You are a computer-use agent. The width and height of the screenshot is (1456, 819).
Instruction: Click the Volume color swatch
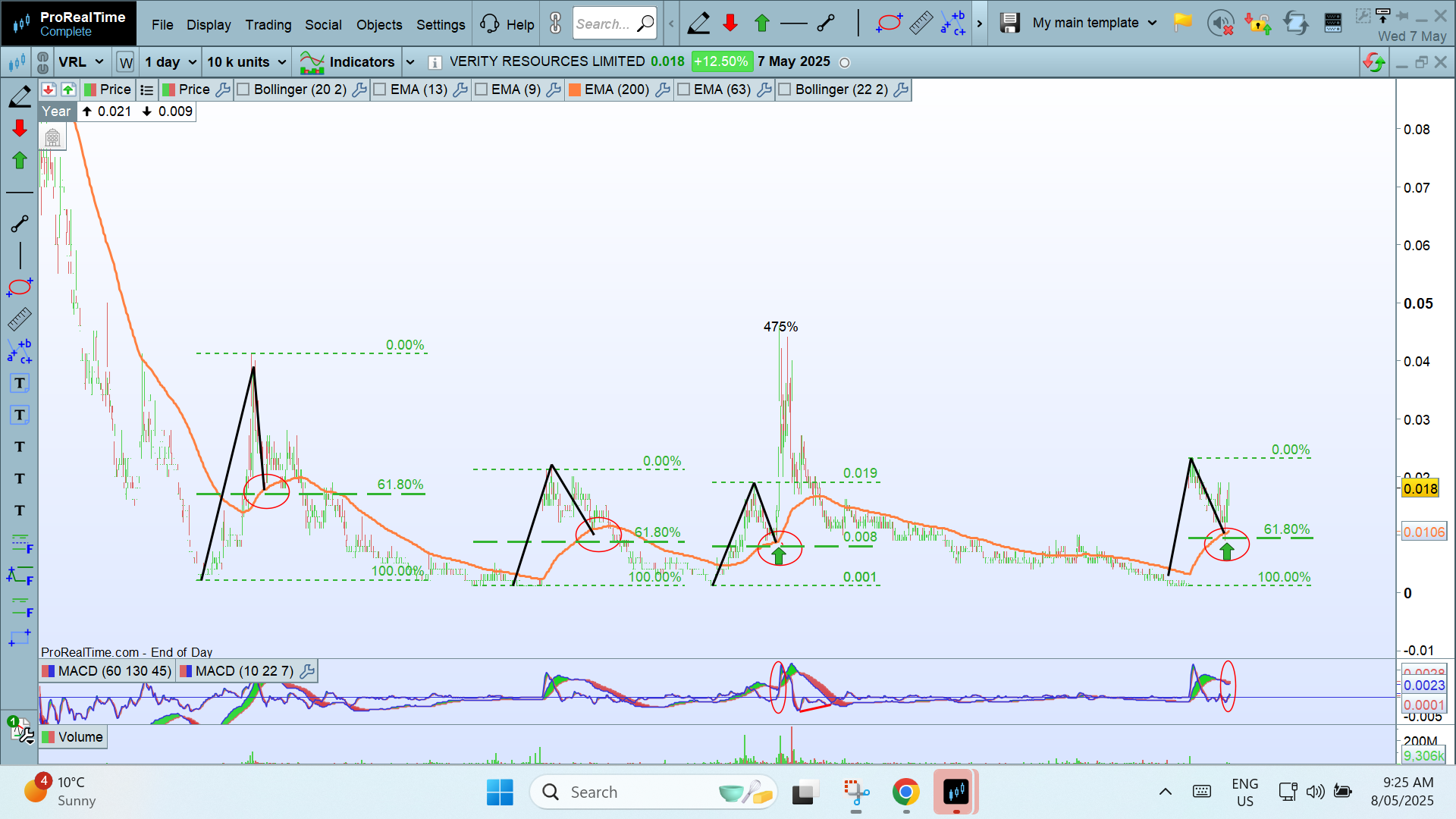48,737
